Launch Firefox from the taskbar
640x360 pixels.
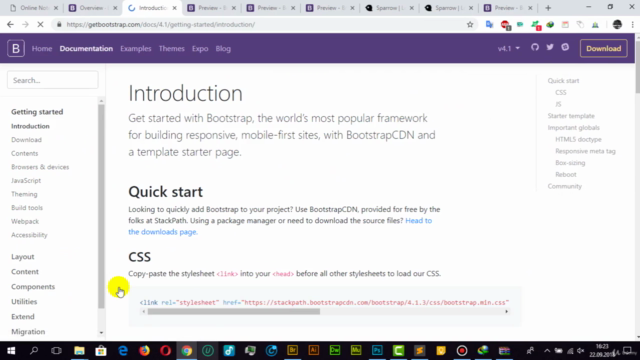[x=144, y=351]
